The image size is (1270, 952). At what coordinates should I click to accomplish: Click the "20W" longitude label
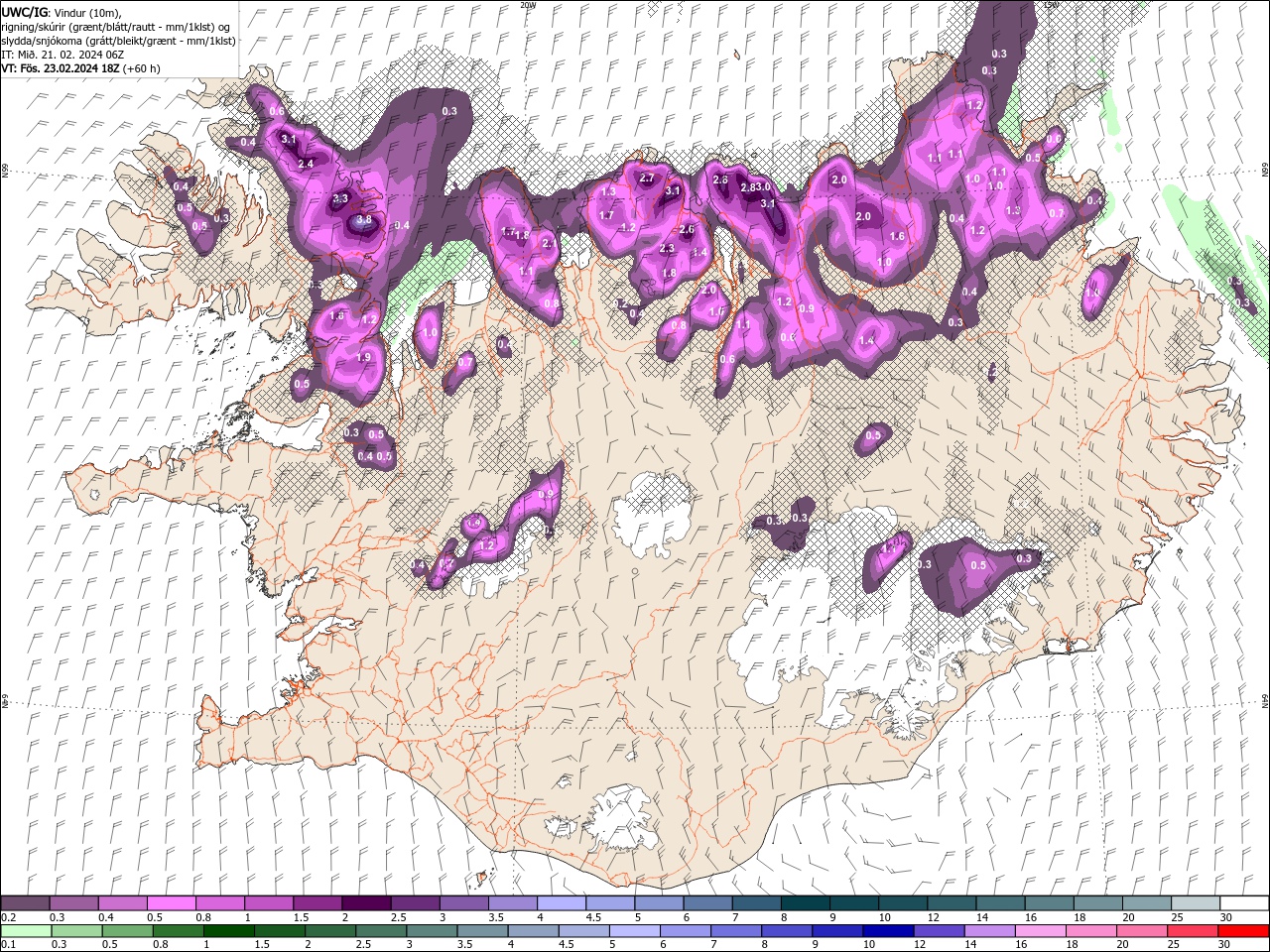click(527, 5)
